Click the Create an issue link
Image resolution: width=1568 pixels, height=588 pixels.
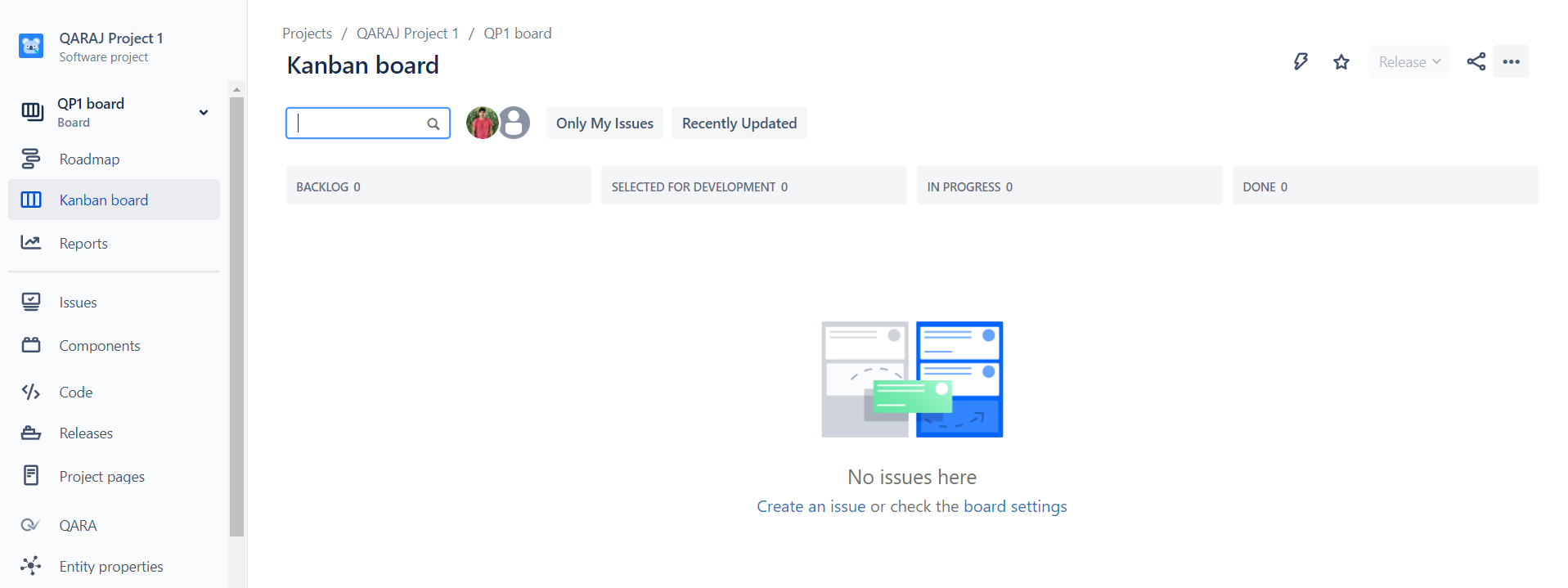pyautogui.click(x=811, y=506)
